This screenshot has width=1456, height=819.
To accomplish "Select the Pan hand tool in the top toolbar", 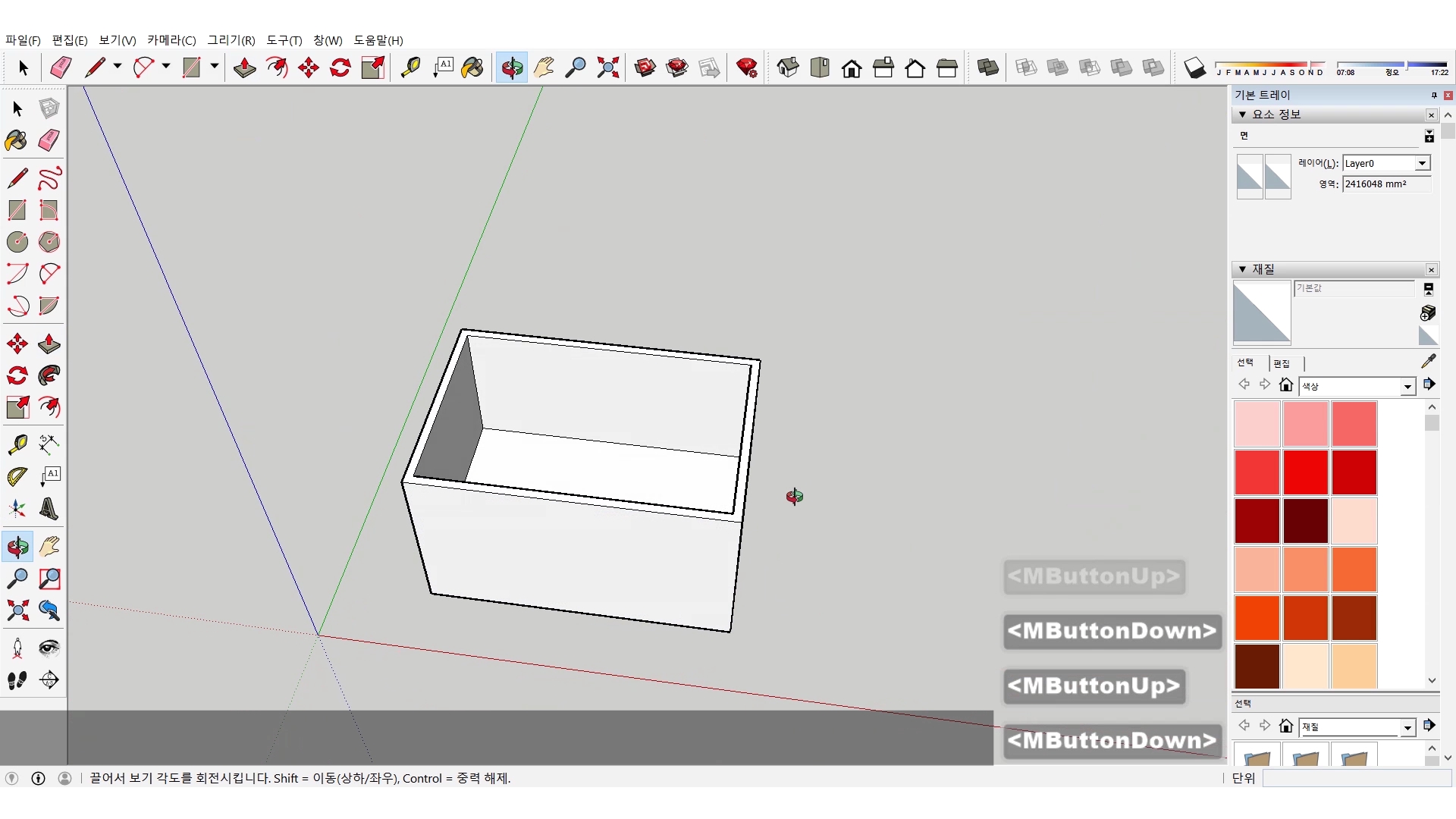I will [x=544, y=68].
